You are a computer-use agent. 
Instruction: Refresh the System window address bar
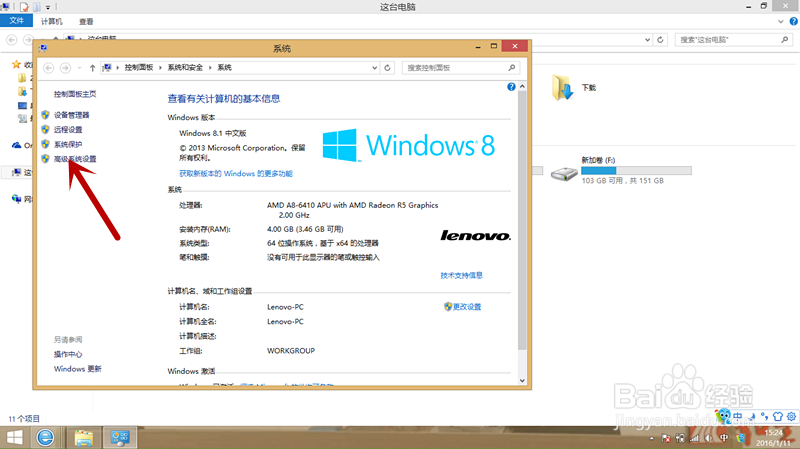[x=387, y=68]
